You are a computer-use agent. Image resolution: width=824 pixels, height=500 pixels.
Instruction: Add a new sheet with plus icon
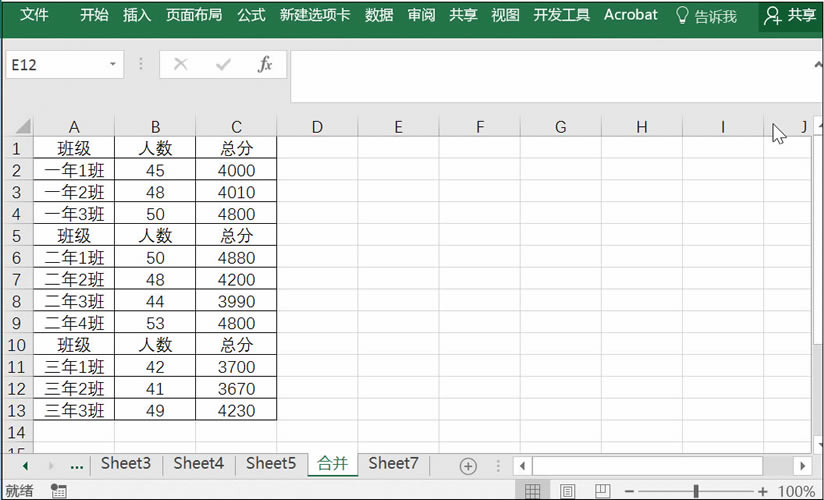tap(468, 466)
